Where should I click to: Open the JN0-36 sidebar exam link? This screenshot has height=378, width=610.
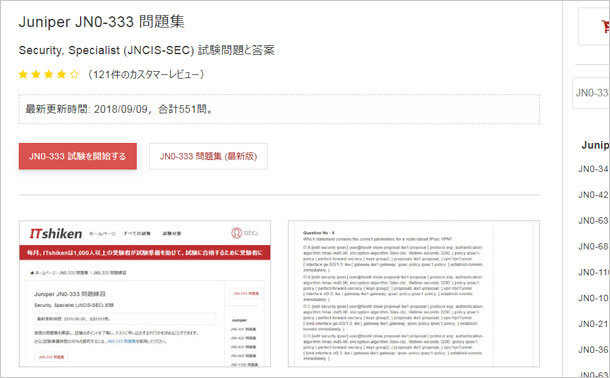pos(594,350)
